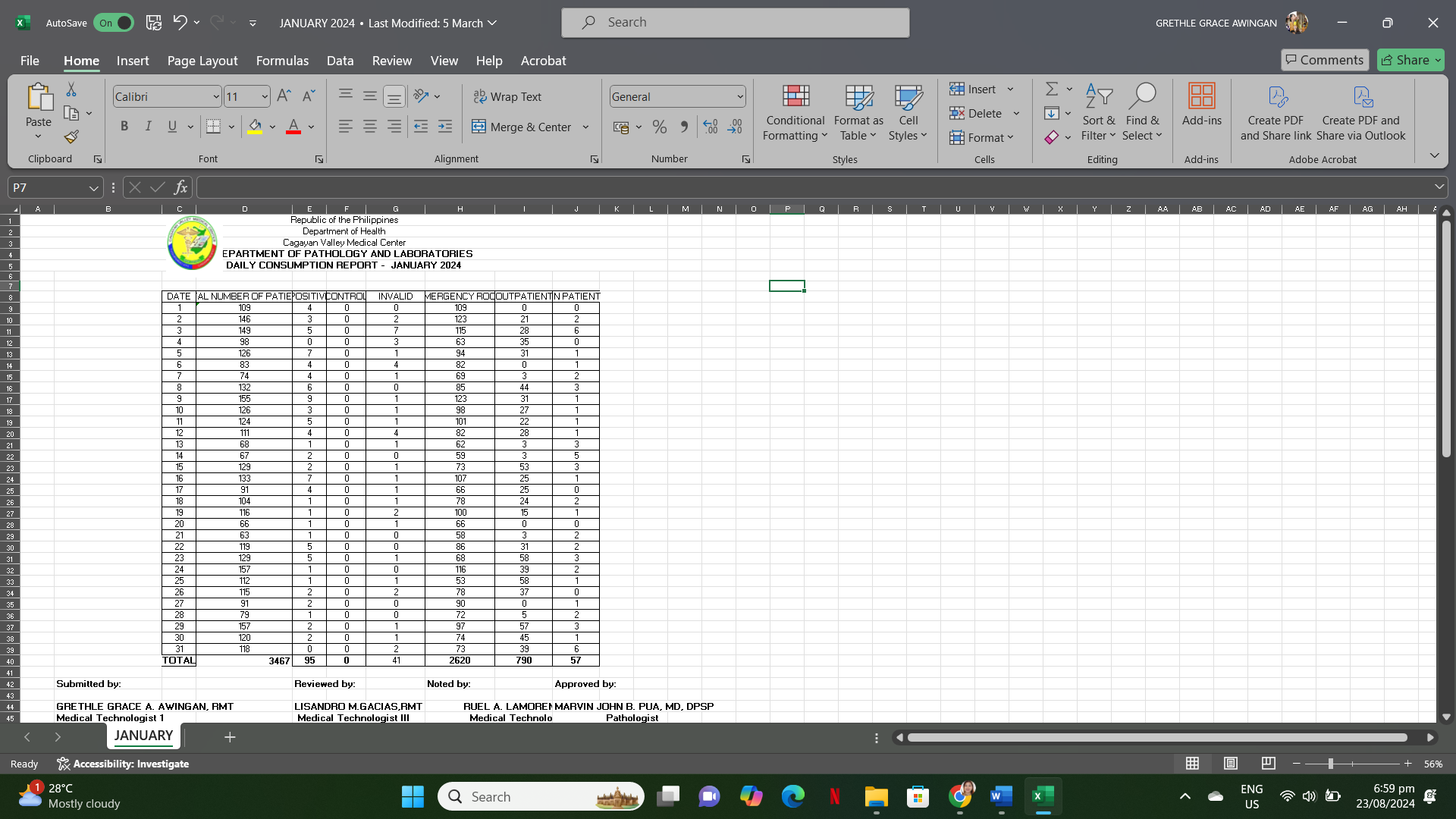The width and height of the screenshot is (1456, 819).
Task: Switch to Page Layout view in status bar
Action: 1231,764
